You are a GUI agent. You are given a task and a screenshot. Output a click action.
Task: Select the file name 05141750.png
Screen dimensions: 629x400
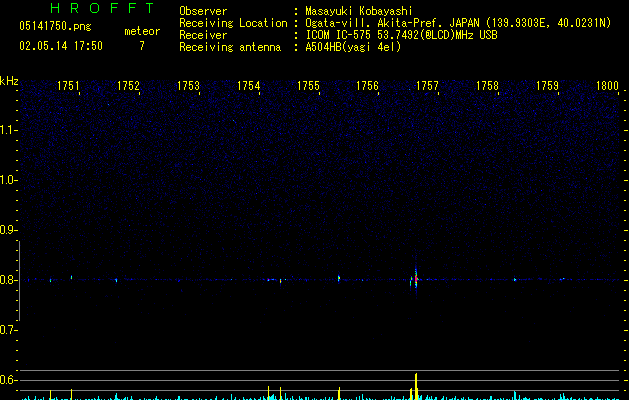coord(55,26)
